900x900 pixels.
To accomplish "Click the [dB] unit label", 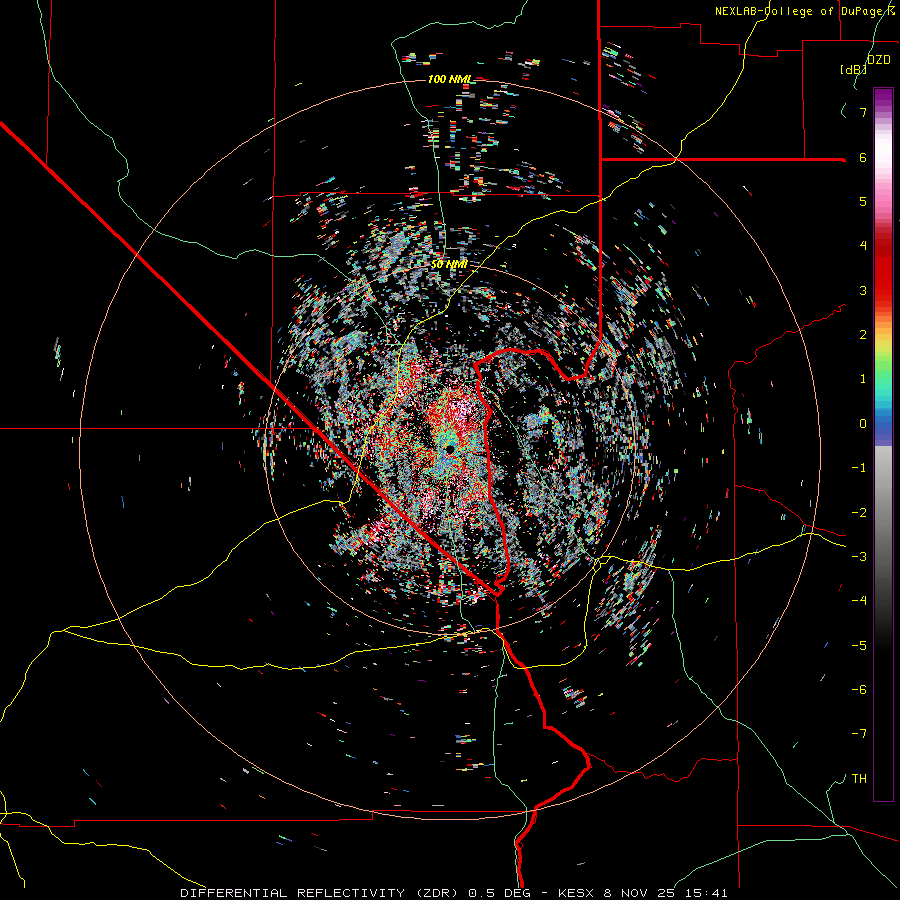I will pyautogui.click(x=854, y=69).
